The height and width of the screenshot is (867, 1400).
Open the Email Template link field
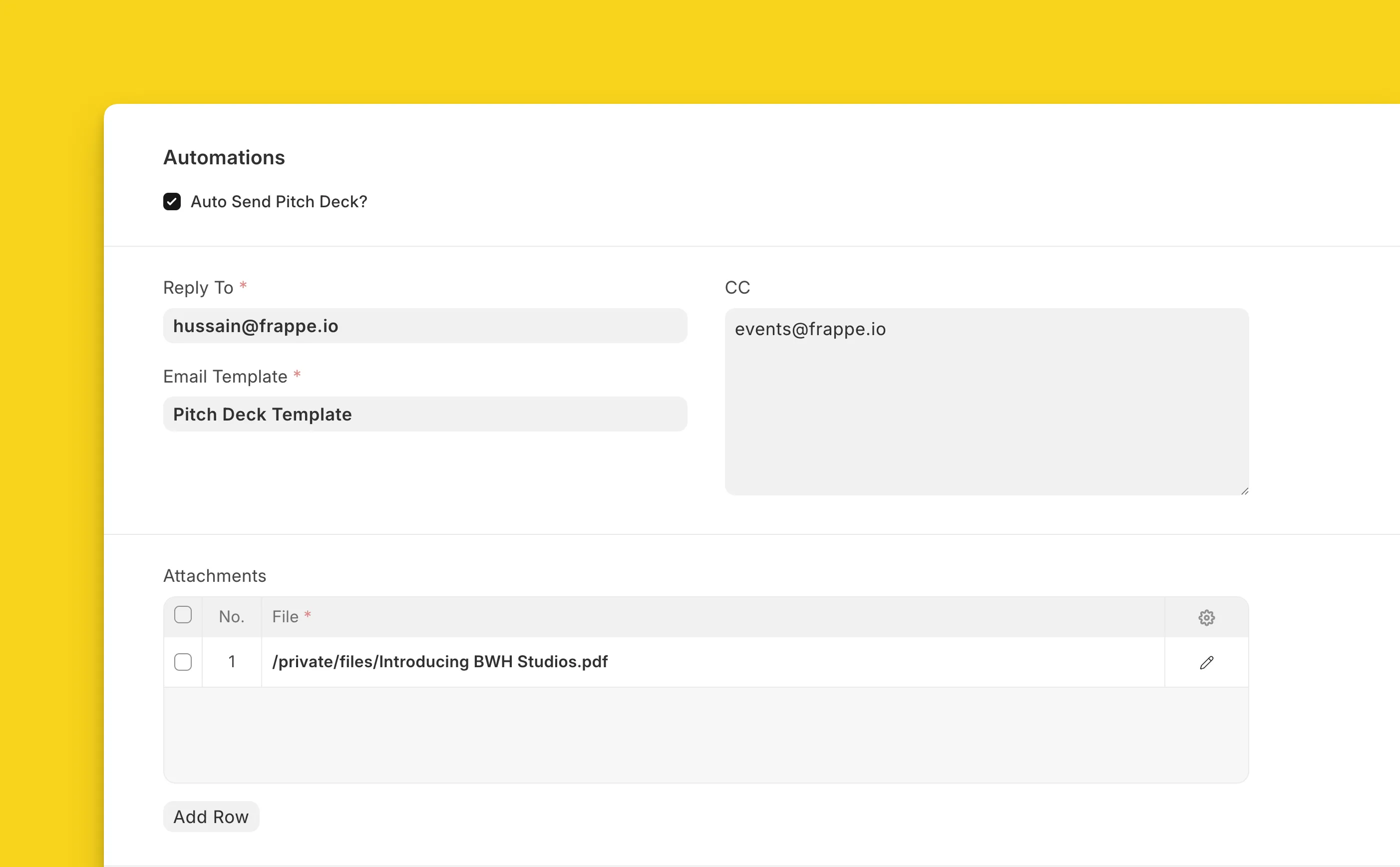[424, 415]
